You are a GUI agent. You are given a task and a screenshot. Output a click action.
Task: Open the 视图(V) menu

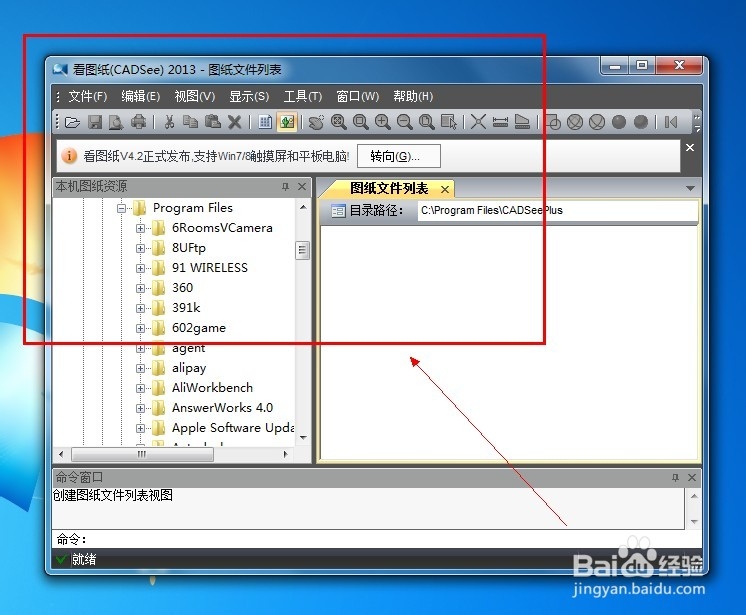click(x=195, y=97)
